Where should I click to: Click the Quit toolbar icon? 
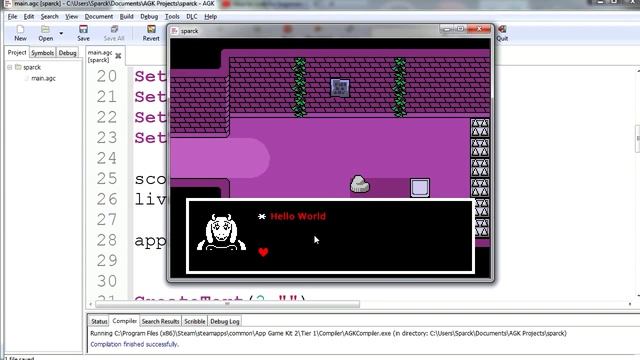(x=502, y=33)
